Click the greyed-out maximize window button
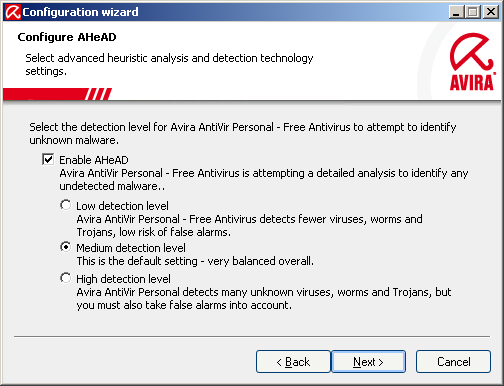This screenshot has height=386, width=504. 473,12
